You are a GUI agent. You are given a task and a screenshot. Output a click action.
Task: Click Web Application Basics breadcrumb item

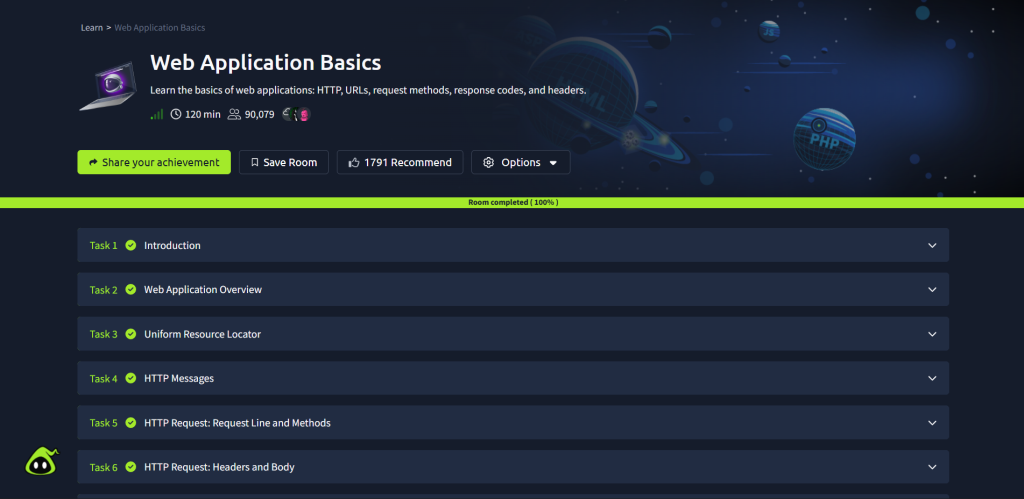point(160,28)
